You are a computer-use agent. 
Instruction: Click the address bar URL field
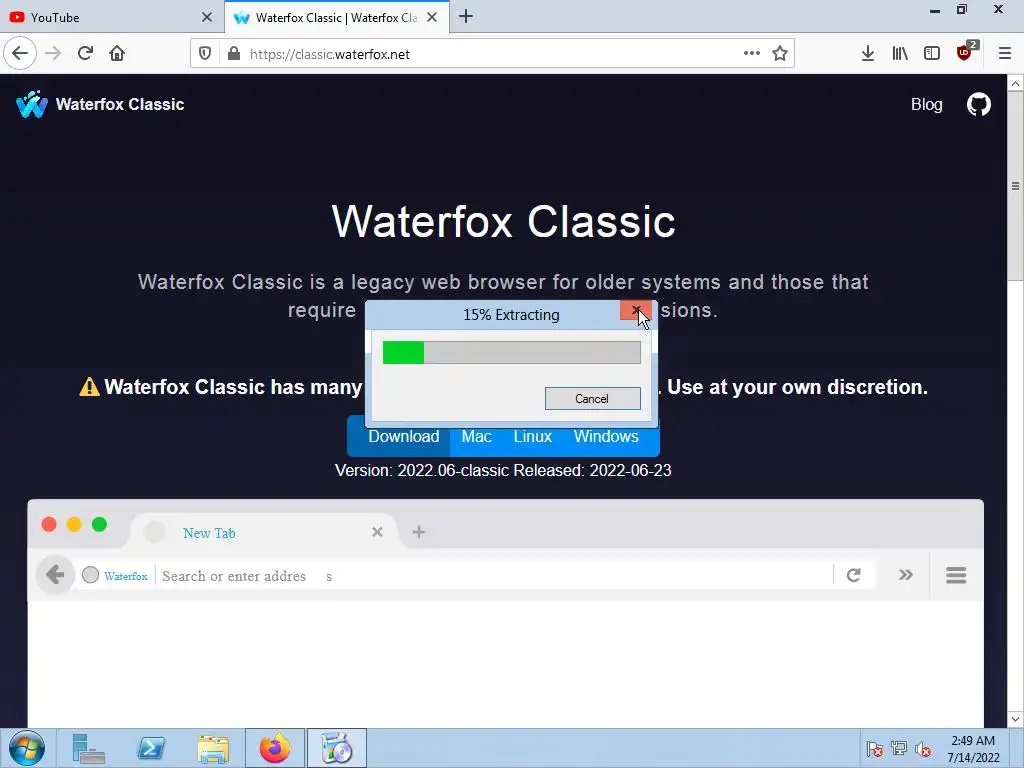(493, 54)
